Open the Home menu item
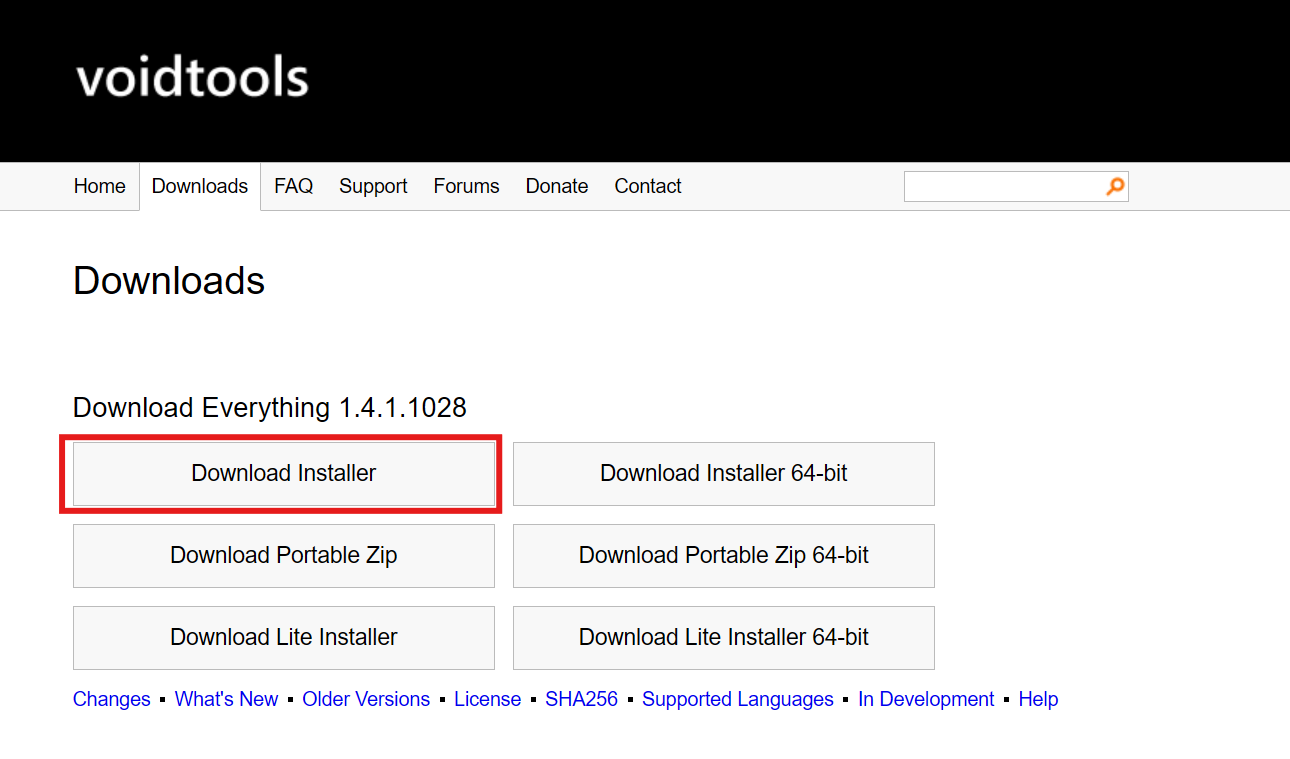This screenshot has height=759, width=1290. [100, 186]
